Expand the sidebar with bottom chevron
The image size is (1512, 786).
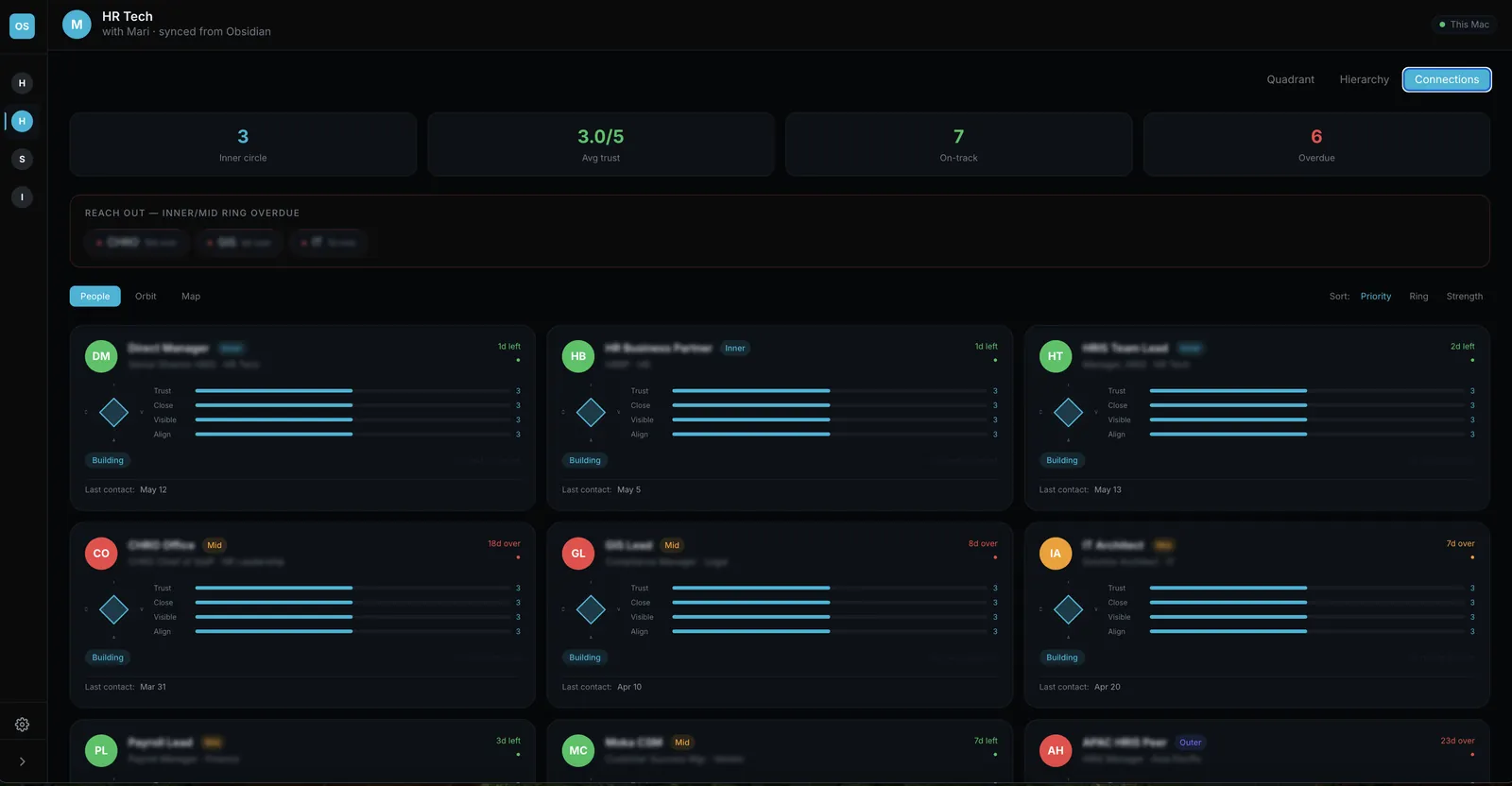coord(22,761)
